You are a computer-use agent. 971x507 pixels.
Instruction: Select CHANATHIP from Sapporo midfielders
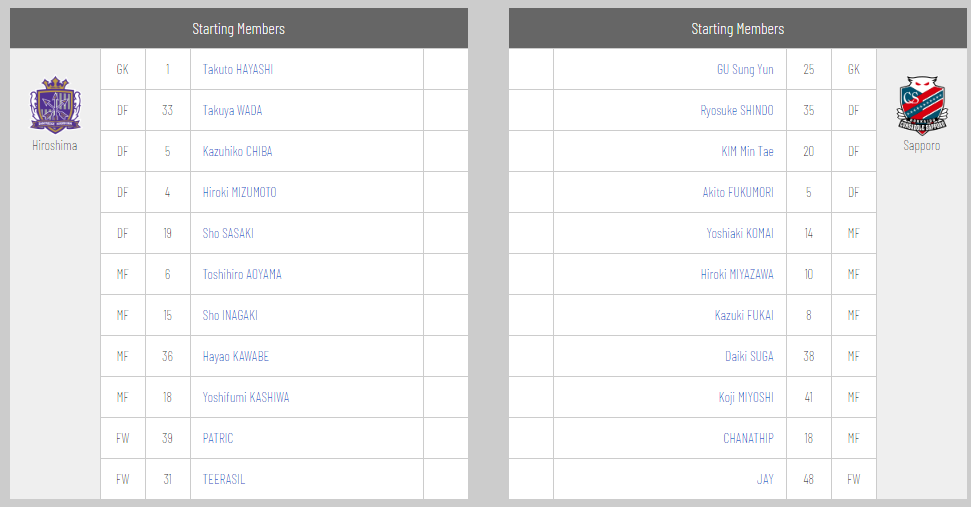748,439
